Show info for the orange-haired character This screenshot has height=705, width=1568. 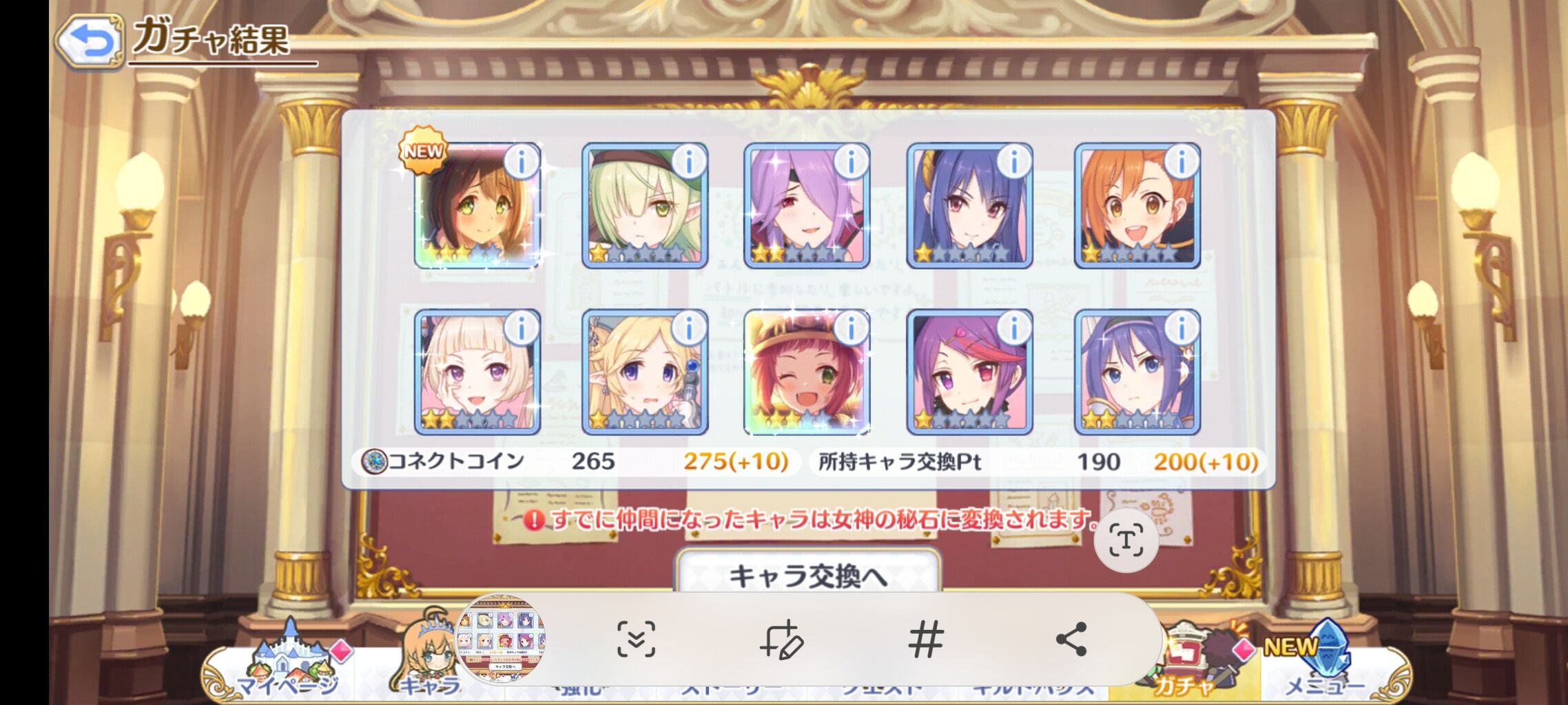pyautogui.click(x=1182, y=162)
